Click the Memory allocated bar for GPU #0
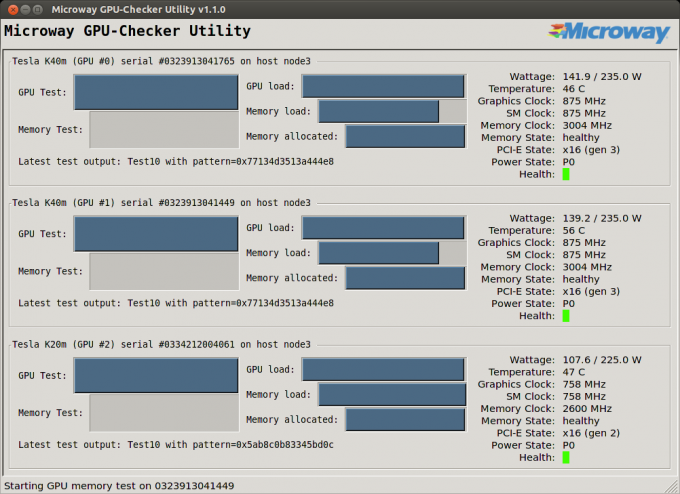680x494 pixels. point(406,137)
